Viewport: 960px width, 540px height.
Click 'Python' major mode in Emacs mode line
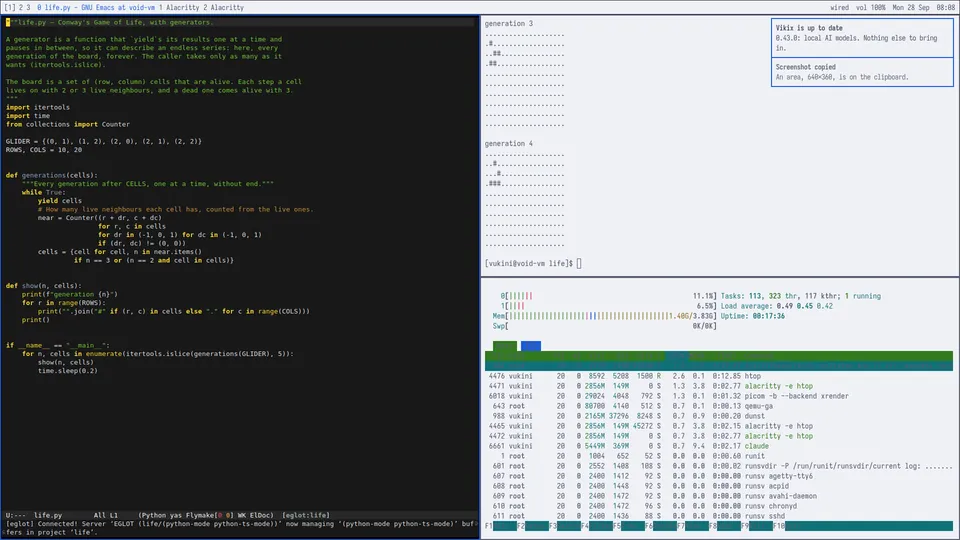point(154,516)
